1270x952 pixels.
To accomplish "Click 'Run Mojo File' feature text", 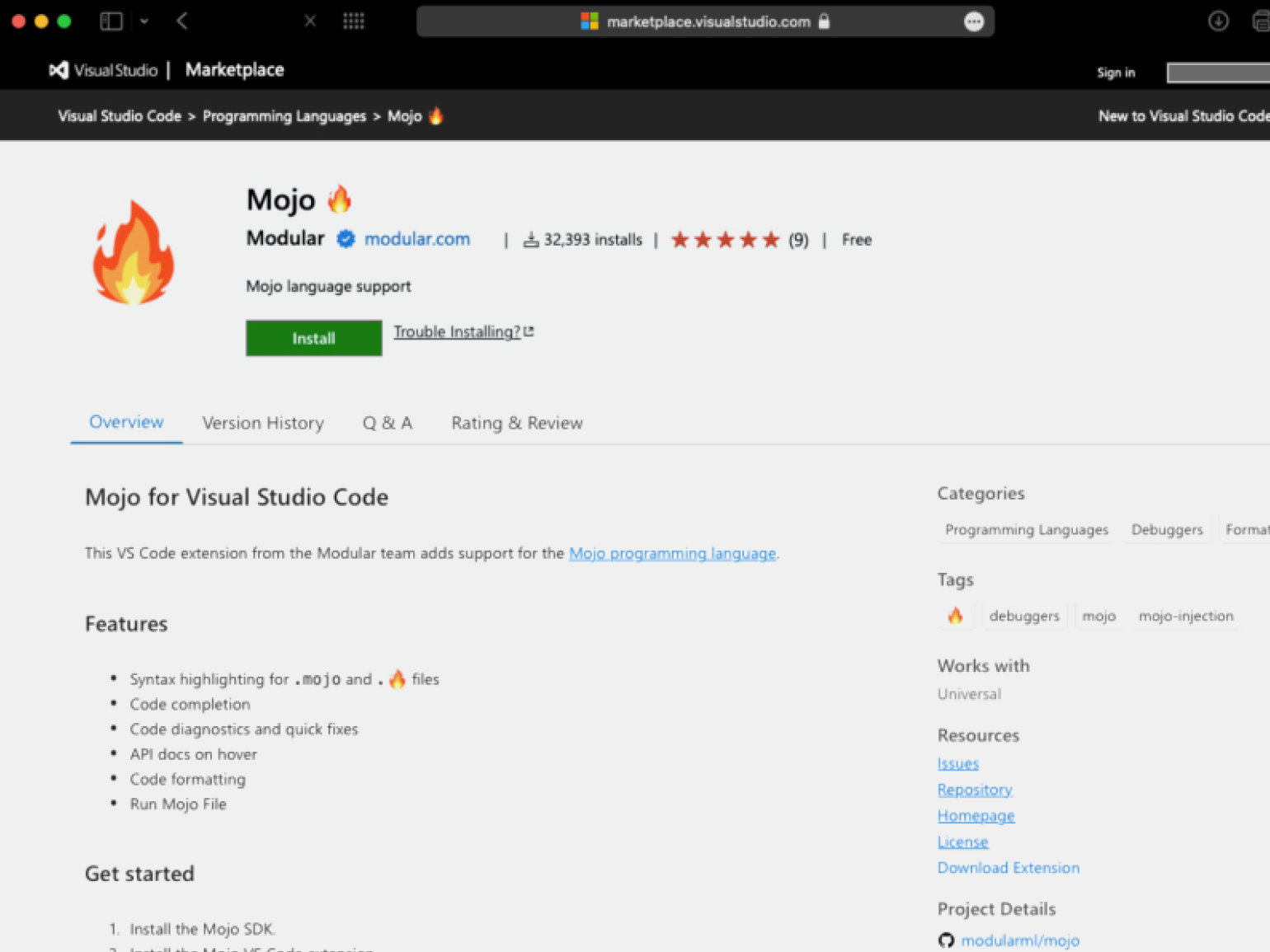I will [178, 804].
